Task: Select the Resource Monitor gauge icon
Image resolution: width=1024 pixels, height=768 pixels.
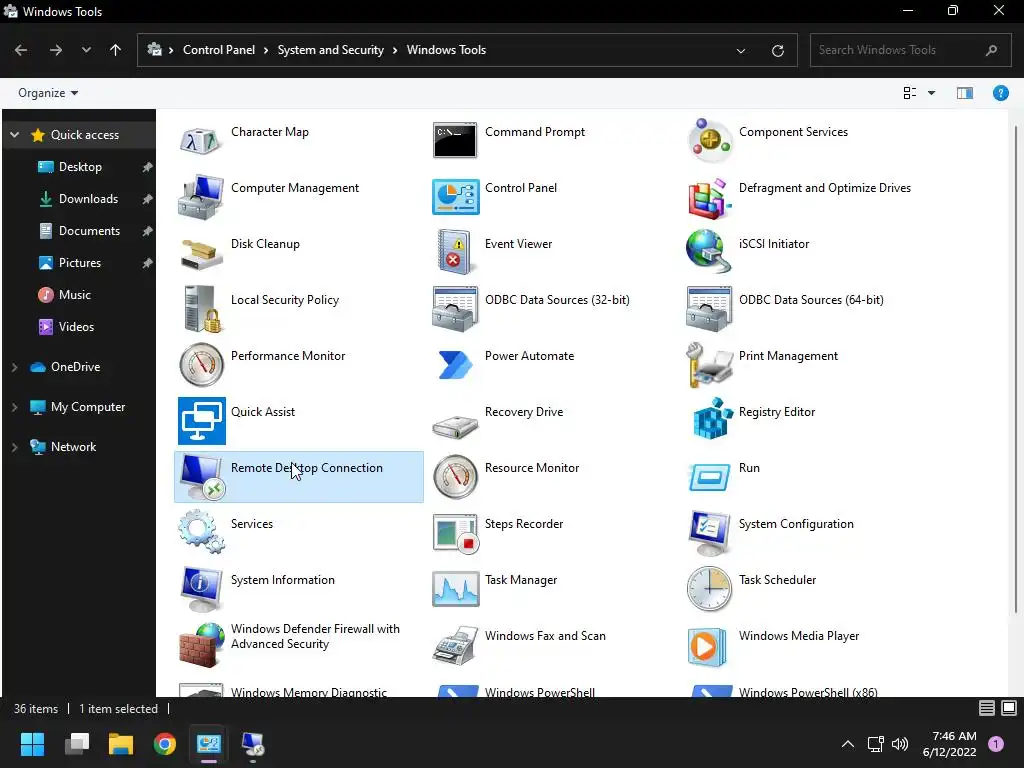Action: click(455, 477)
